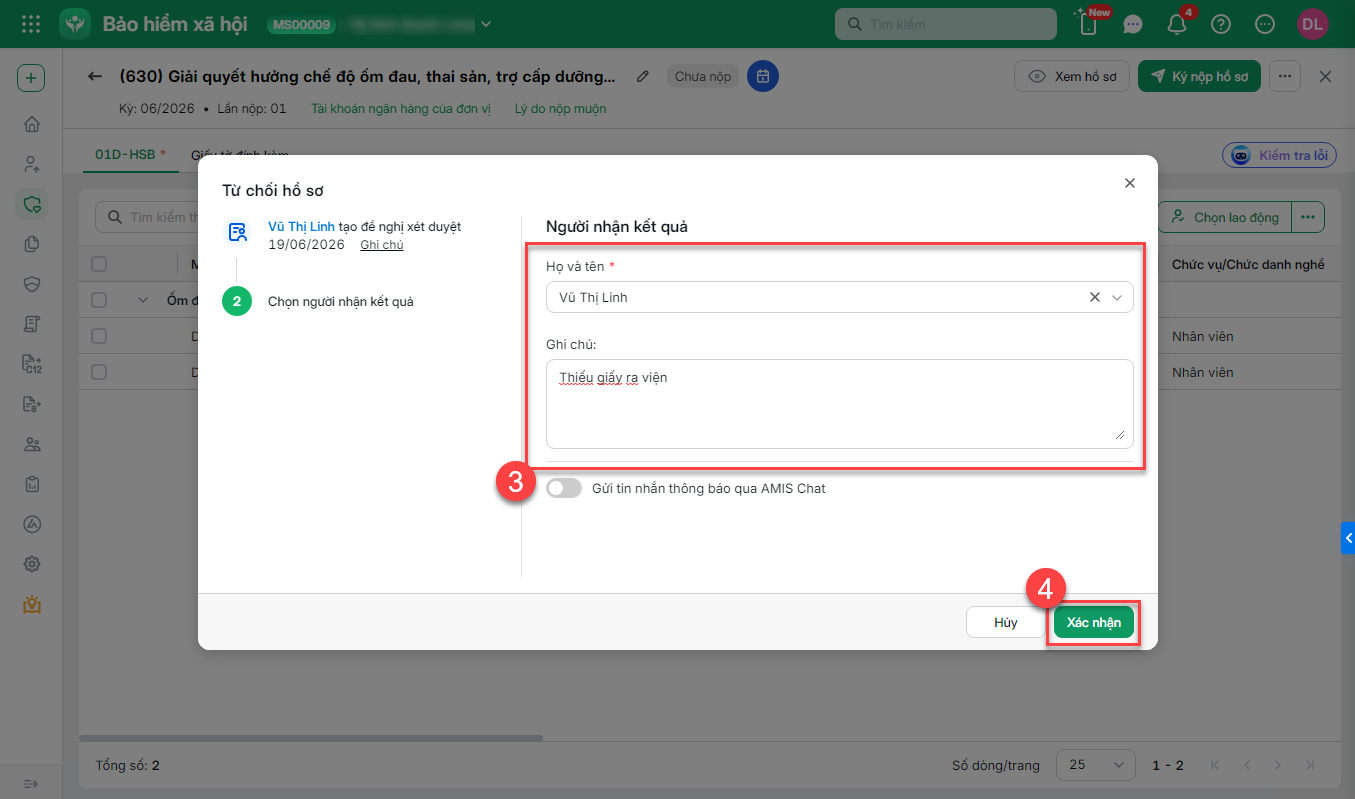Open the record more options ellipsis button

pos(1285,76)
